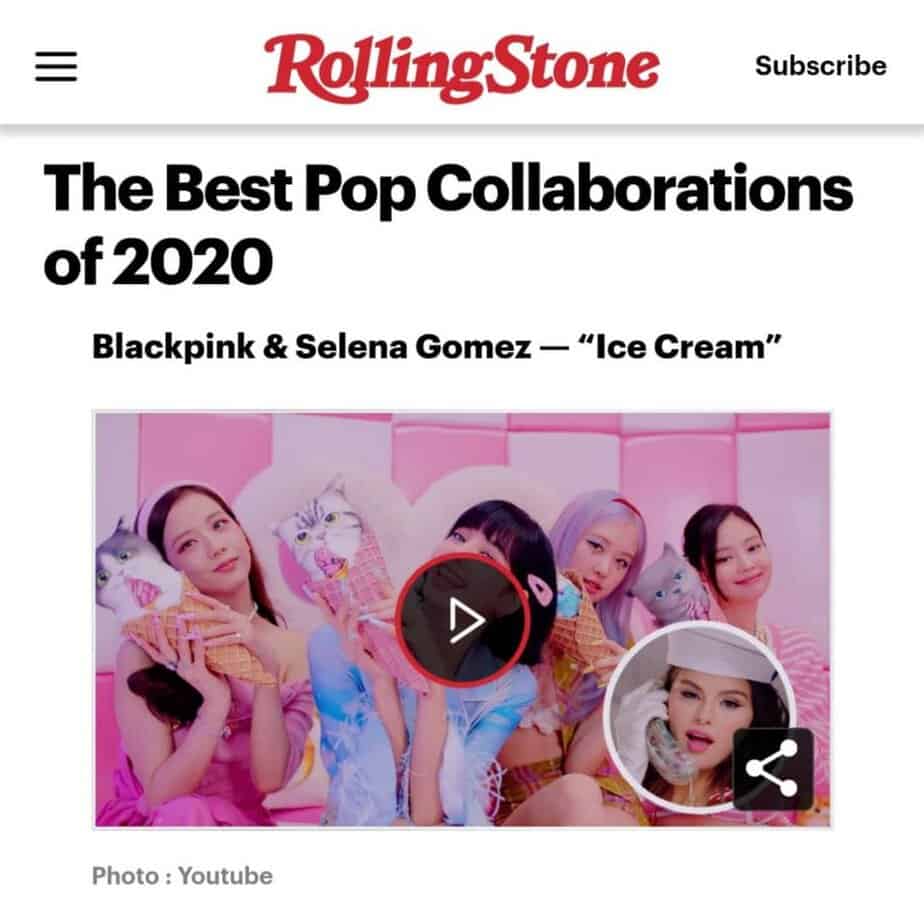
Task: Open the Subscribe link
Action: [x=821, y=65]
